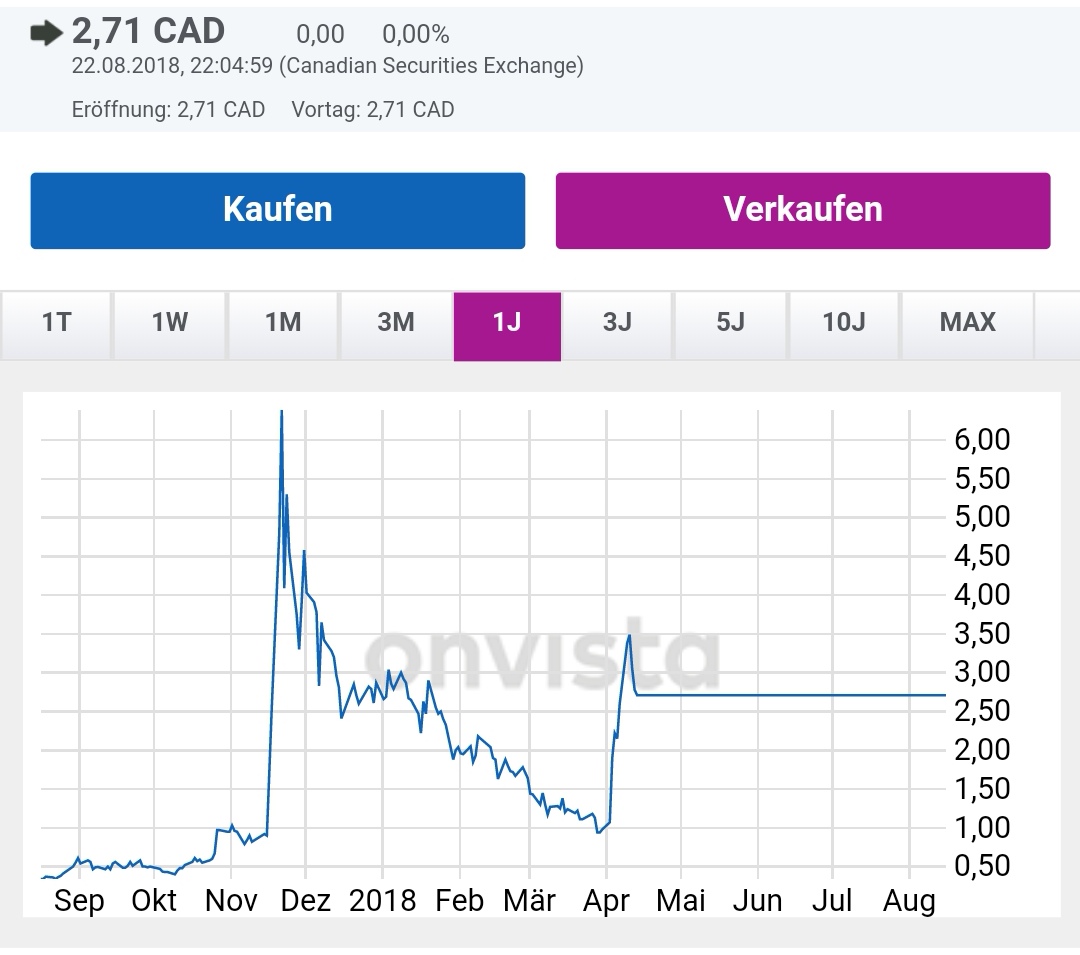This screenshot has width=1080, height=955.
Task: Switch to the 1W chart period tab
Action: click(167, 323)
